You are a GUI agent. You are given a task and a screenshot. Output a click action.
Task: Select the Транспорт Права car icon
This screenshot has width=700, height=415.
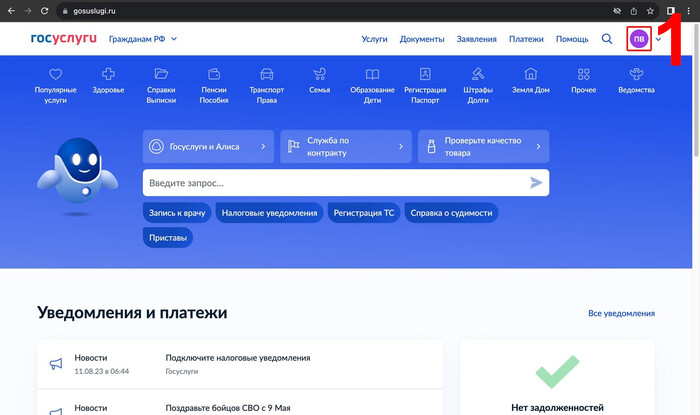click(267, 75)
